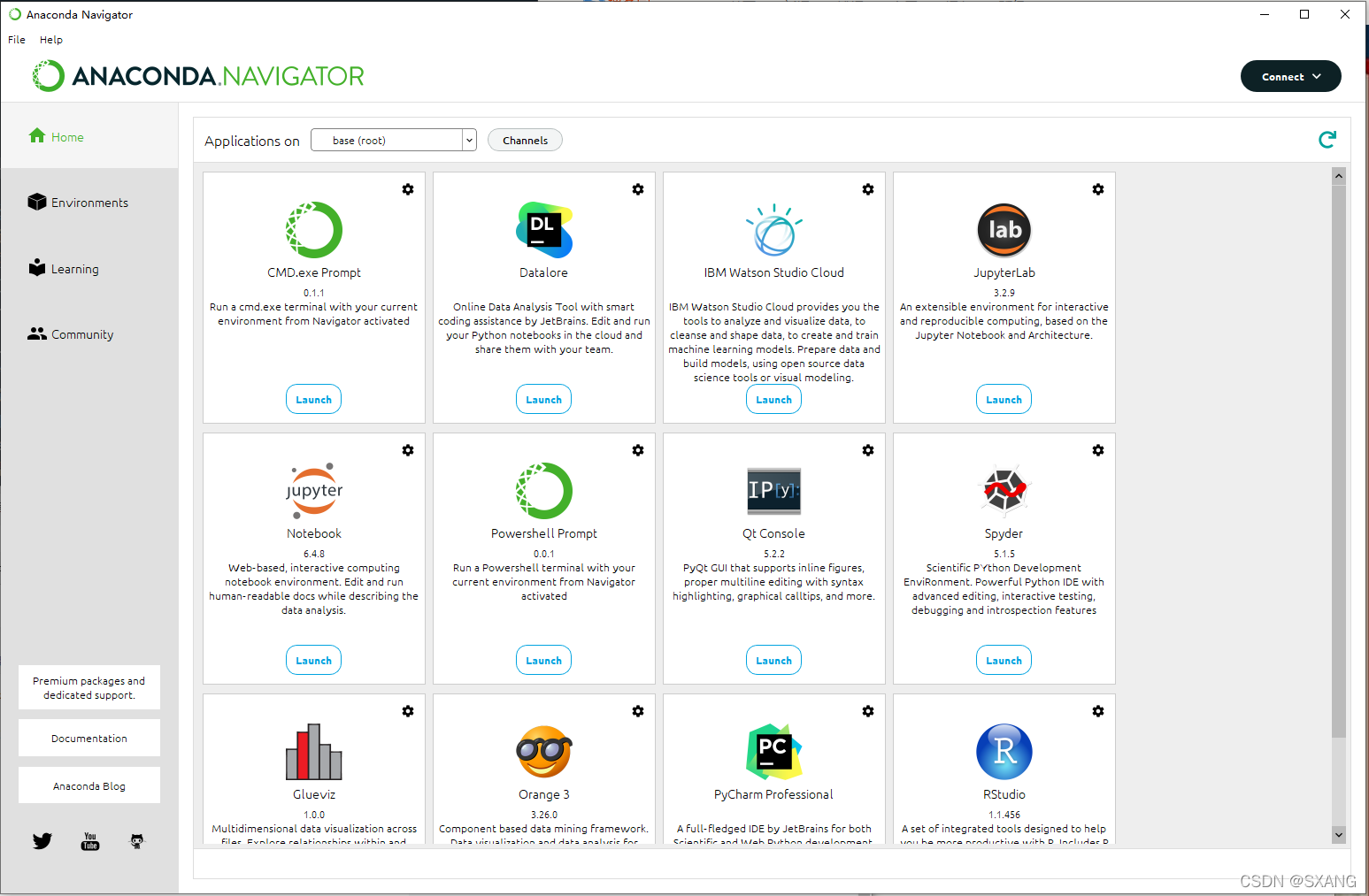
Task: Launch Jupyter Notebook
Action: [x=314, y=660]
